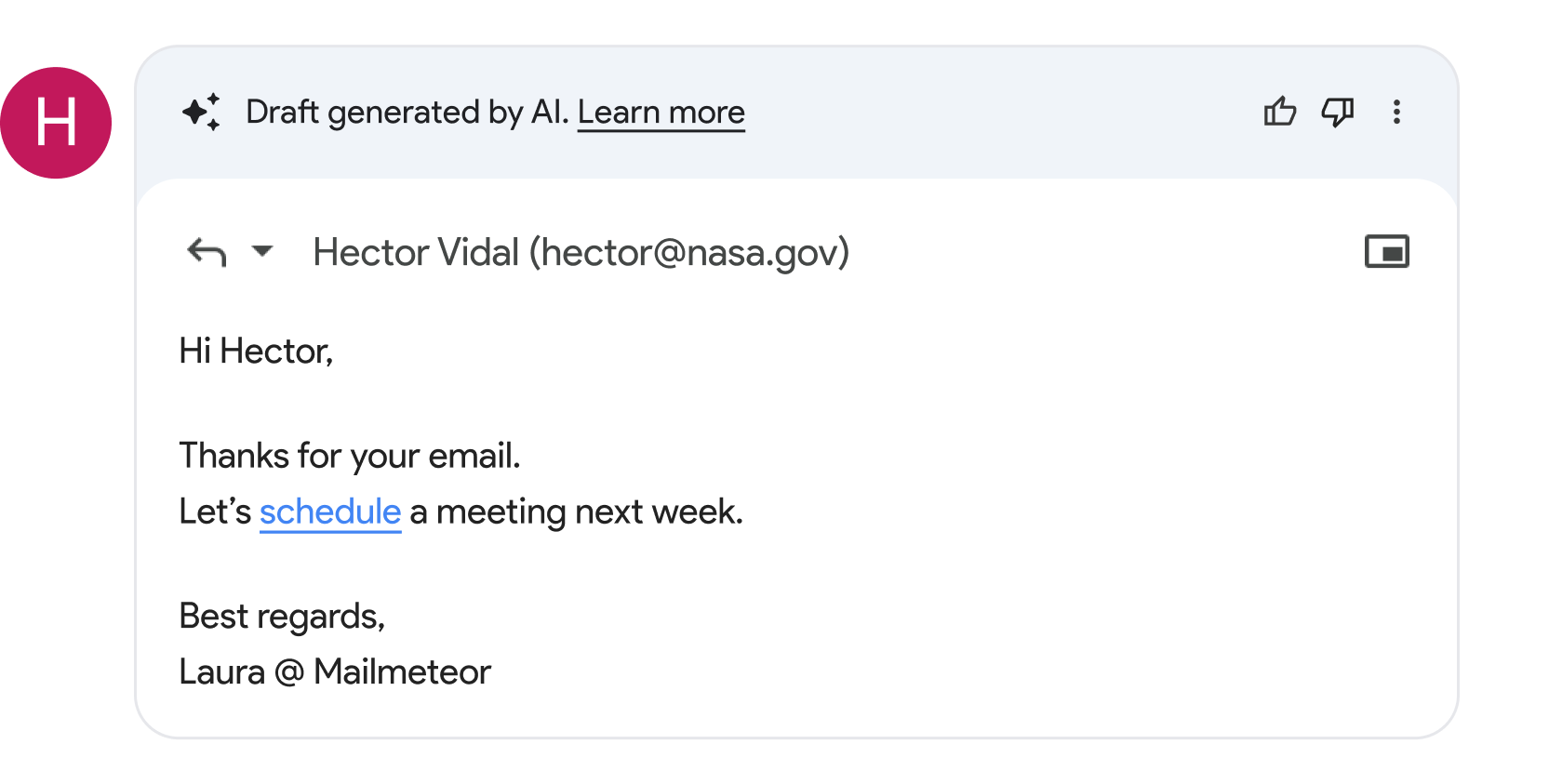This screenshot has height=784, width=1549.
Task: Open more actions from the vertical ellipsis
Action: pos(1396,112)
